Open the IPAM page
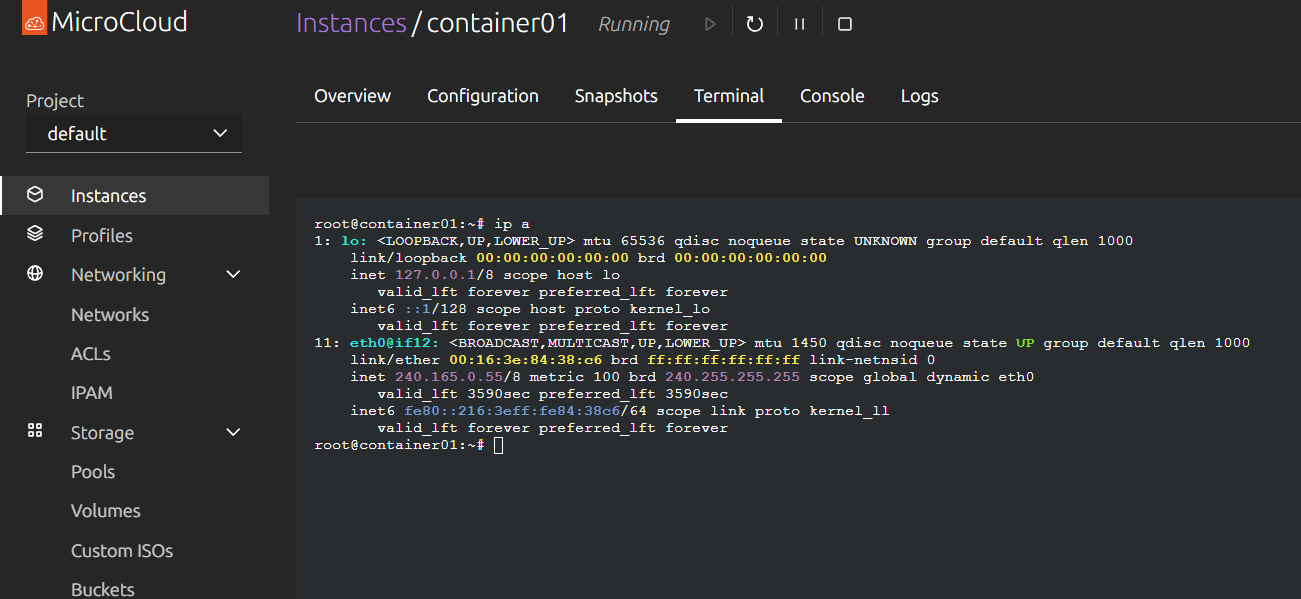This screenshot has width=1301, height=599. (x=92, y=393)
